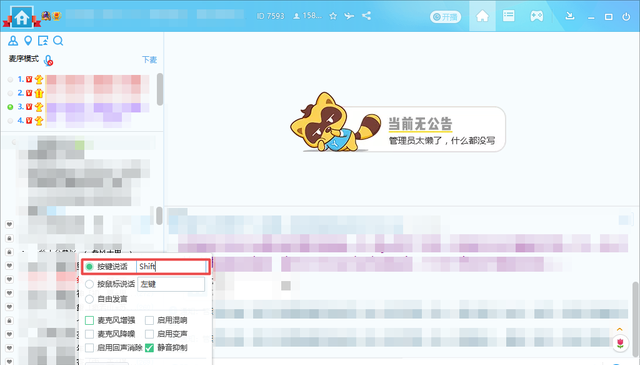Click the 当前无公告 announcement banner
The width and height of the screenshot is (640, 365).
[x=398, y=122]
